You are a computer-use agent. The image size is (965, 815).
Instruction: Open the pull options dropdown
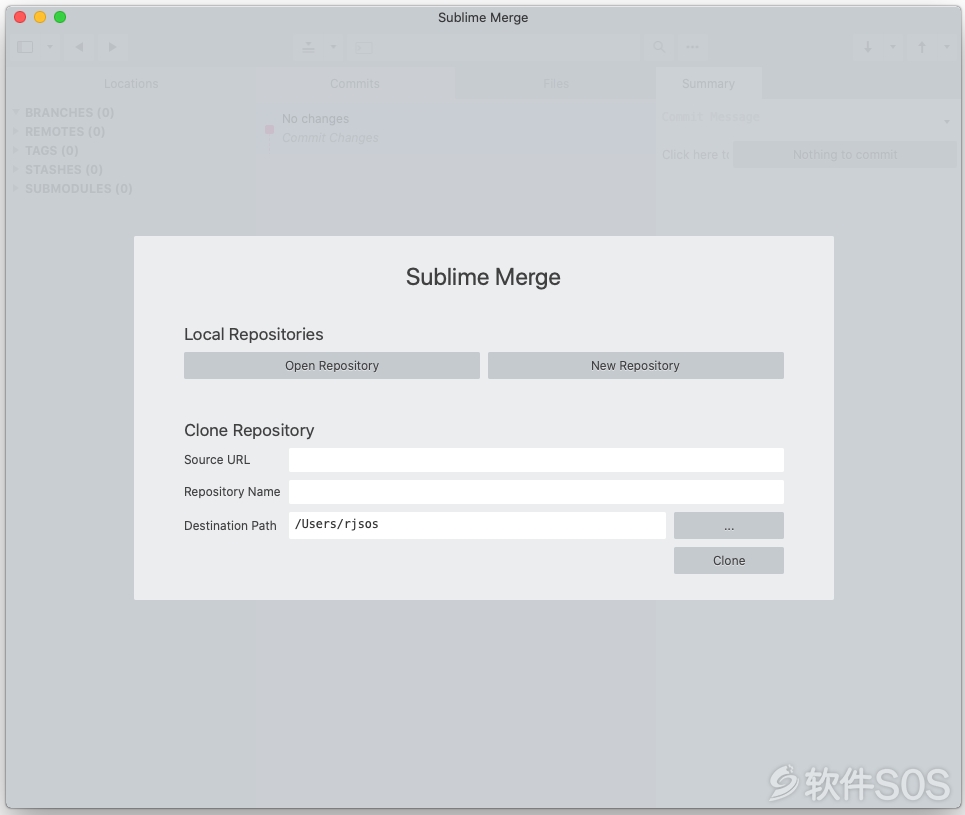pyautogui.click(x=892, y=47)
